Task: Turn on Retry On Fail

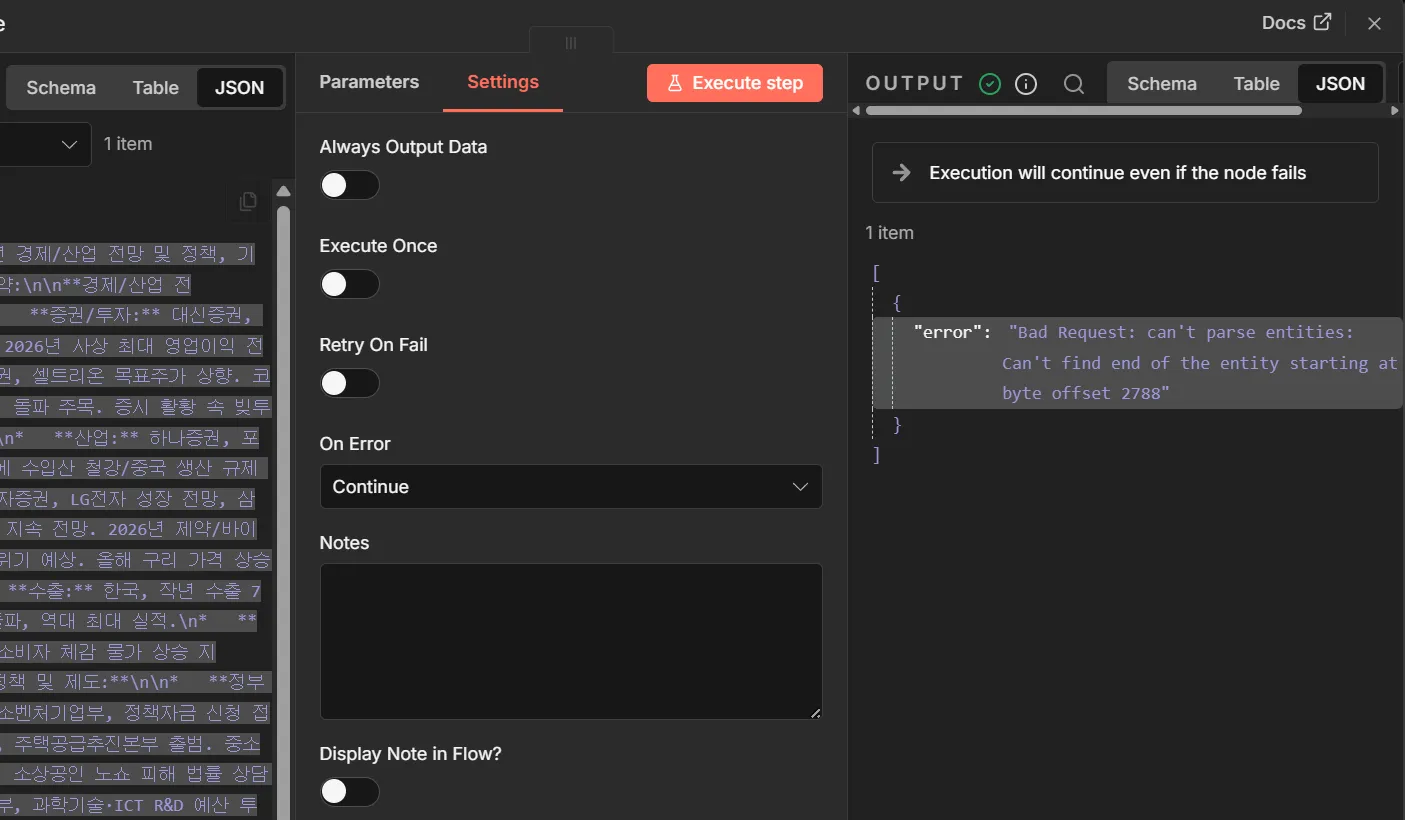Action: (x=349, y=383)
